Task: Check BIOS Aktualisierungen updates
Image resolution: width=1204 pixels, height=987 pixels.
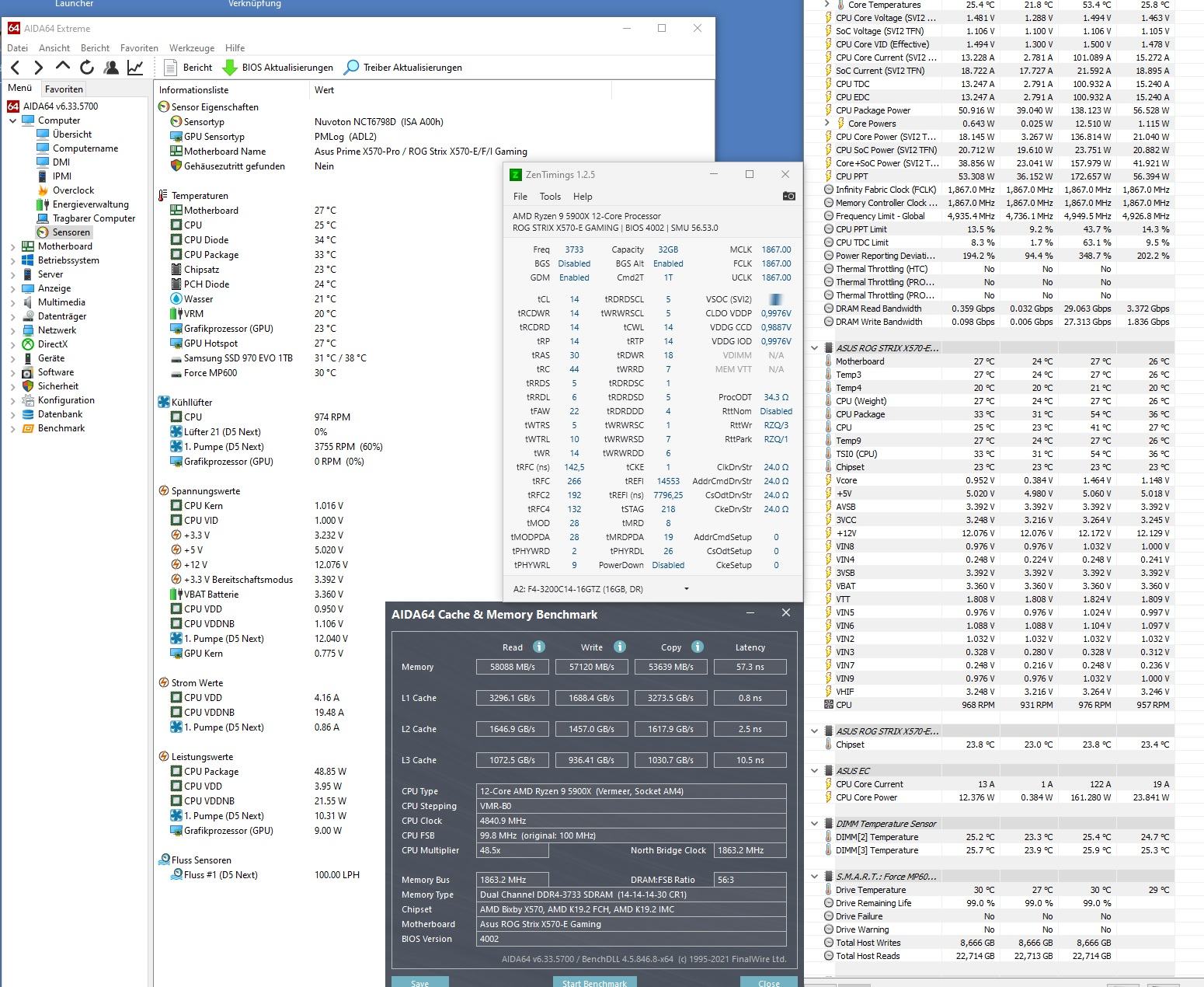Action: [x=278, y=68]
